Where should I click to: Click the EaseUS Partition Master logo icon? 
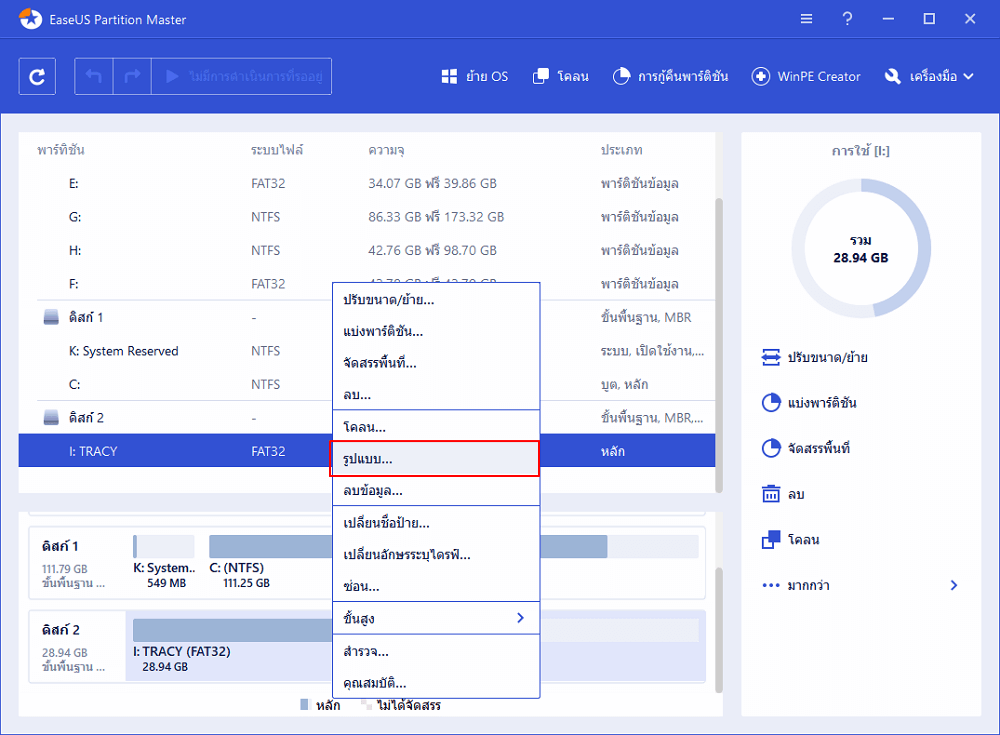pos(31,19)
